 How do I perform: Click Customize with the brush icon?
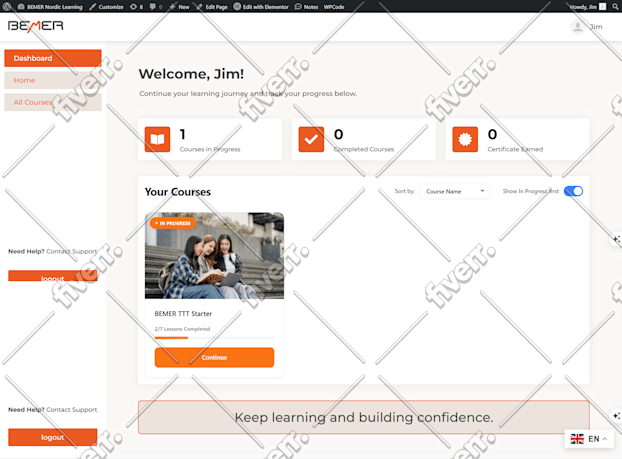pyautogui.click(x=106, y=7)
